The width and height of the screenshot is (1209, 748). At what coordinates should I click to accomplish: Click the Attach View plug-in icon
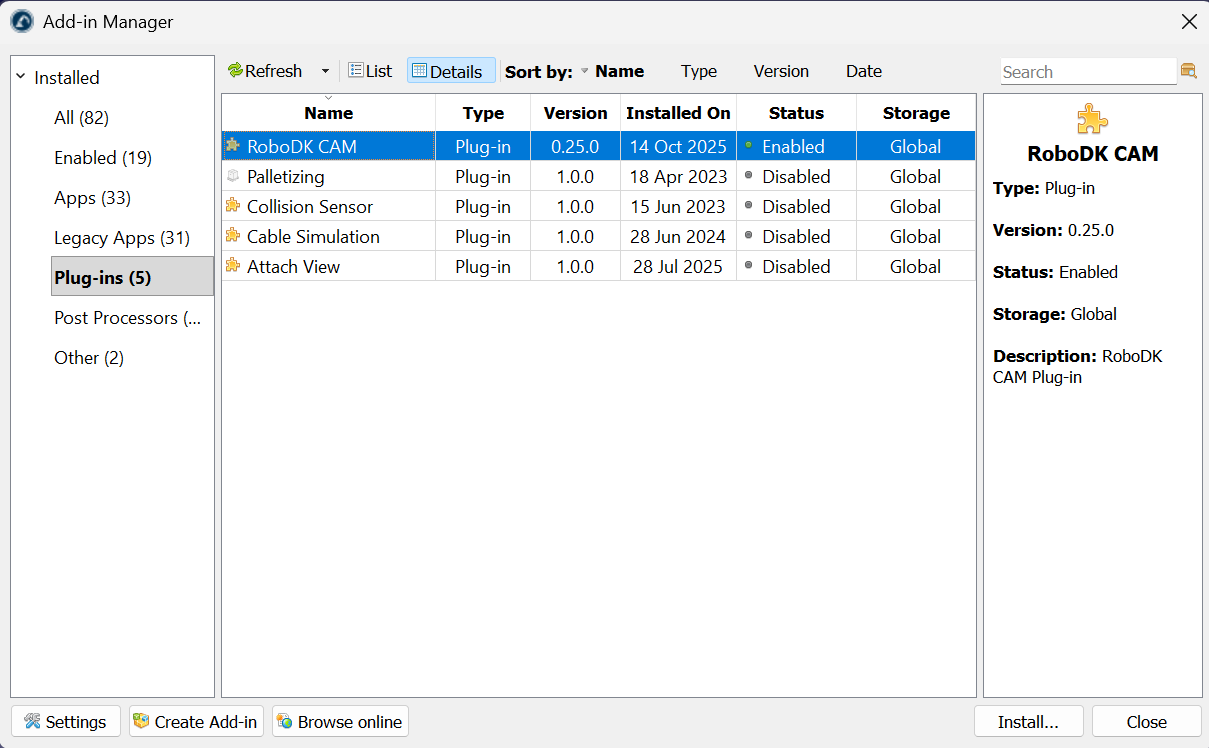(x=233, y=266)
